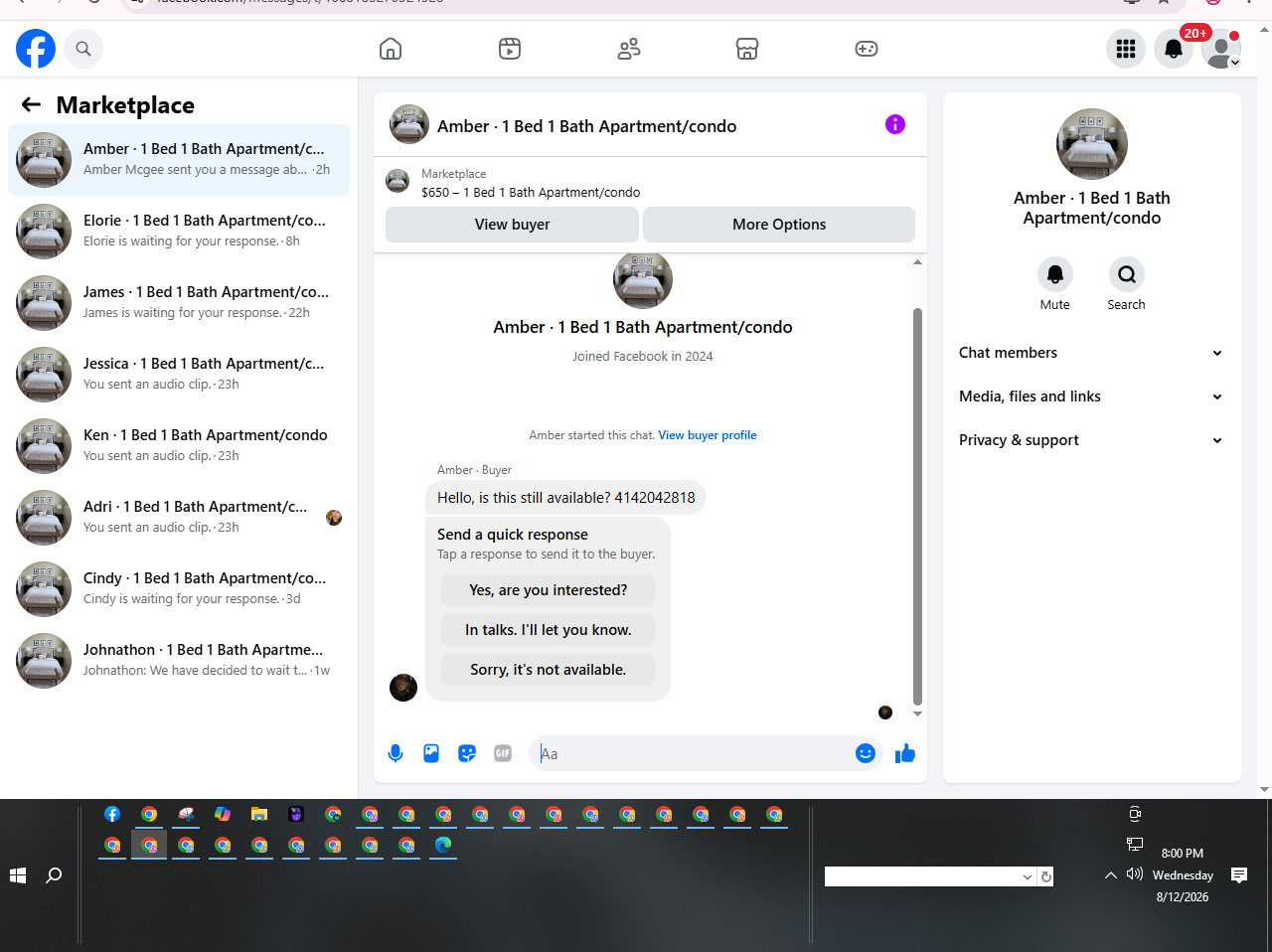Open the Video tab in top navigation
This screenshot has width=1272, height=952.
(x=510, y=49)
